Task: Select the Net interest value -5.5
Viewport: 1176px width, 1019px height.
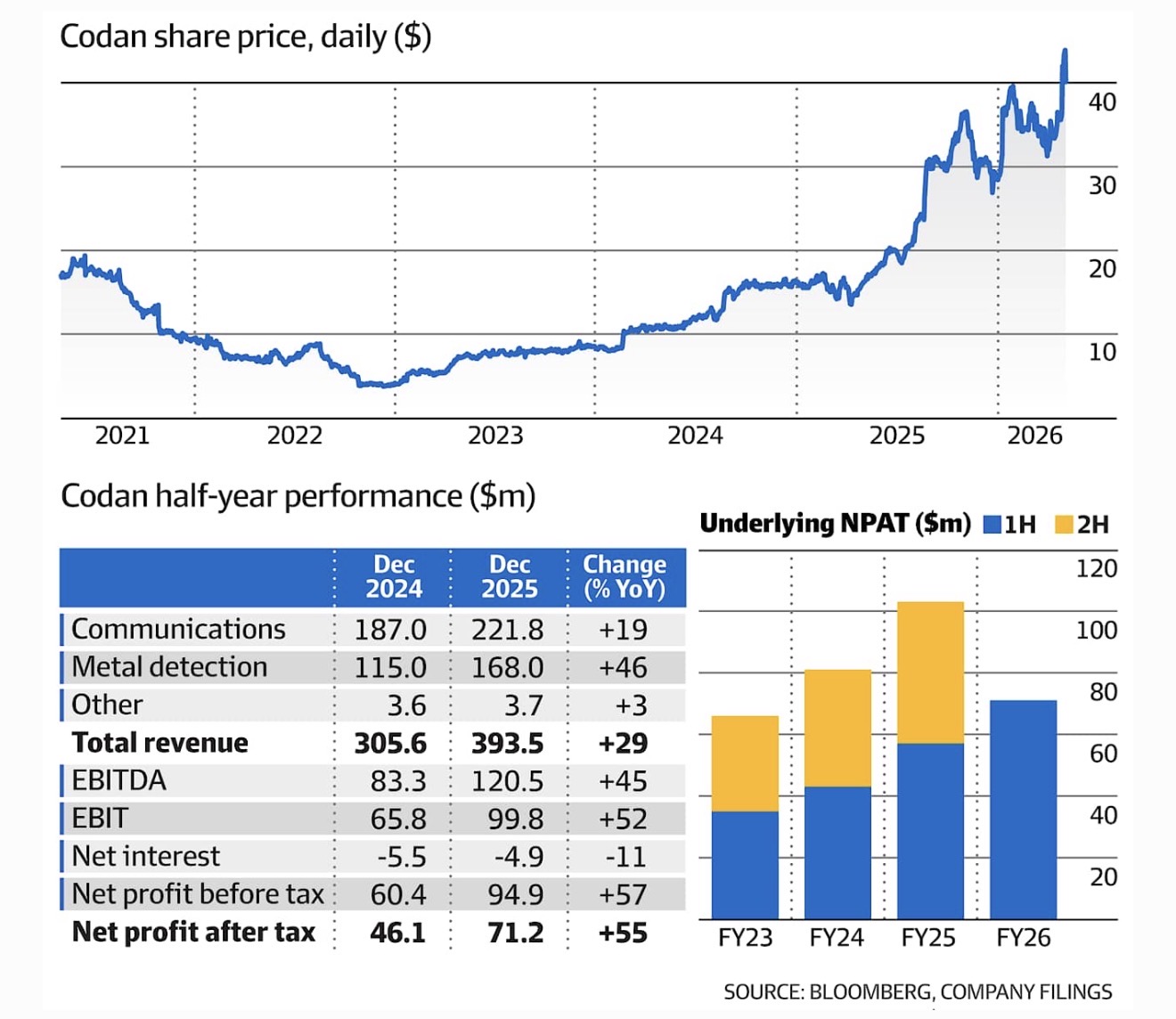Action: pos(402,857)
